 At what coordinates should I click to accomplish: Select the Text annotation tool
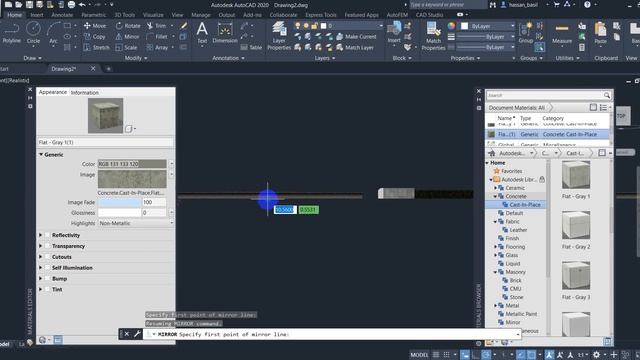[x=202, y=33]
